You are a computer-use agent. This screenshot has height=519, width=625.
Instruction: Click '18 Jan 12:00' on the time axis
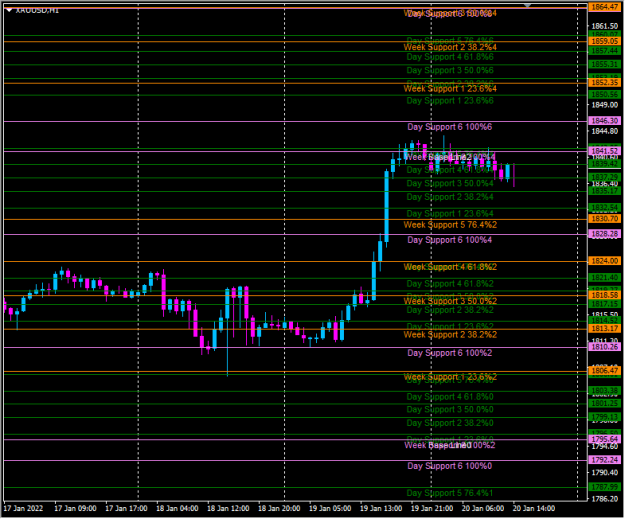(x=228, y=509)
